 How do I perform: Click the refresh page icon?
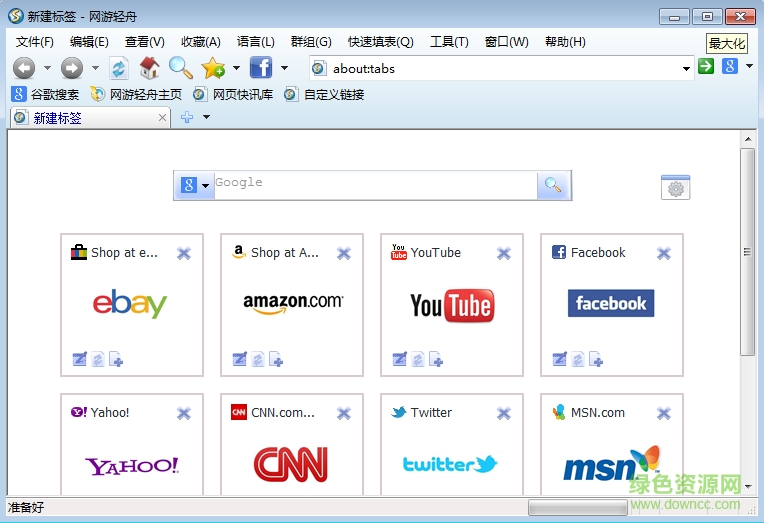(x=119, y=68)
